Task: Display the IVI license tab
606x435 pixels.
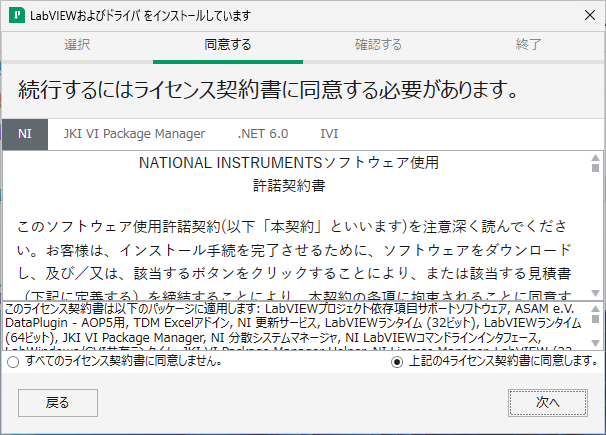Action: [x=329, y=134]
